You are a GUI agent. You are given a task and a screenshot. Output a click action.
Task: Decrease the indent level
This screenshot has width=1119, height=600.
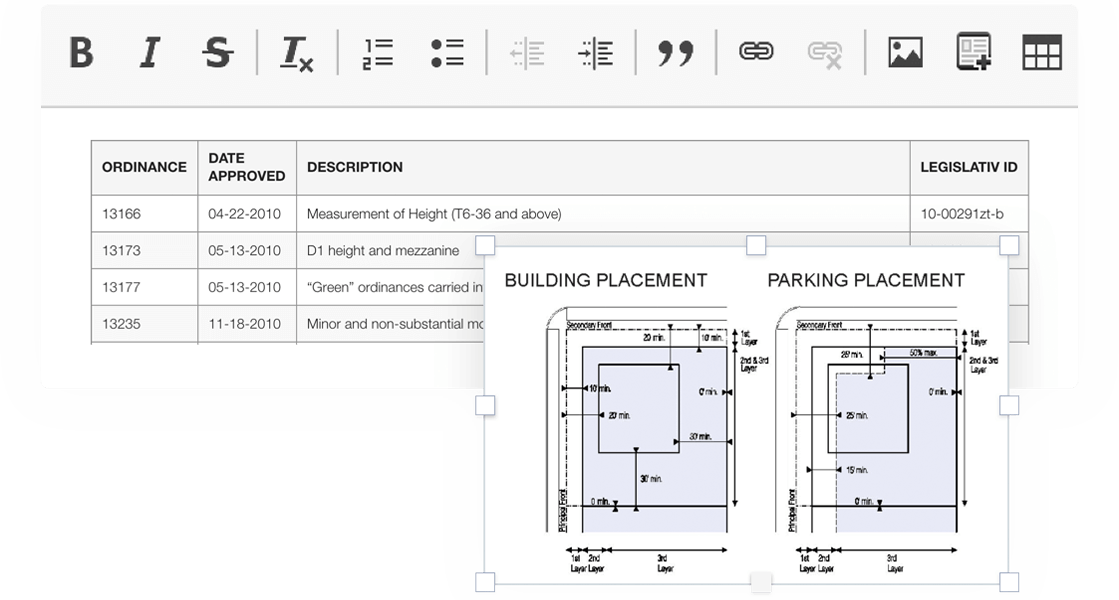tap(527, 54)
